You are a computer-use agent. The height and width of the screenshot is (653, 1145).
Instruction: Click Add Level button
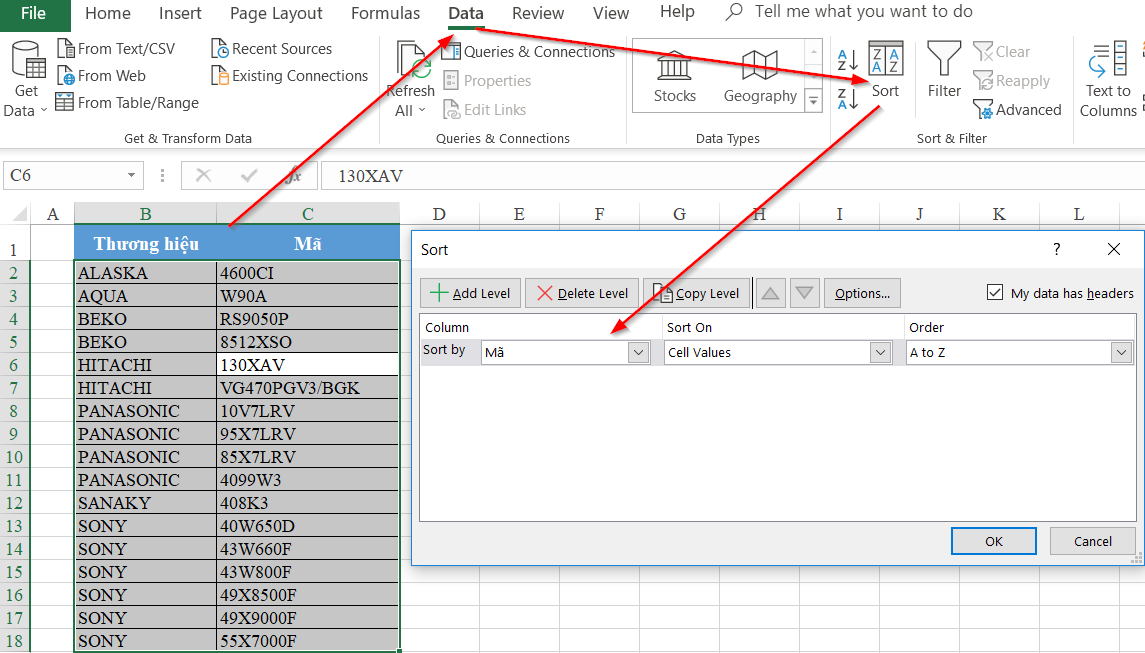click(x=470, y=293)
